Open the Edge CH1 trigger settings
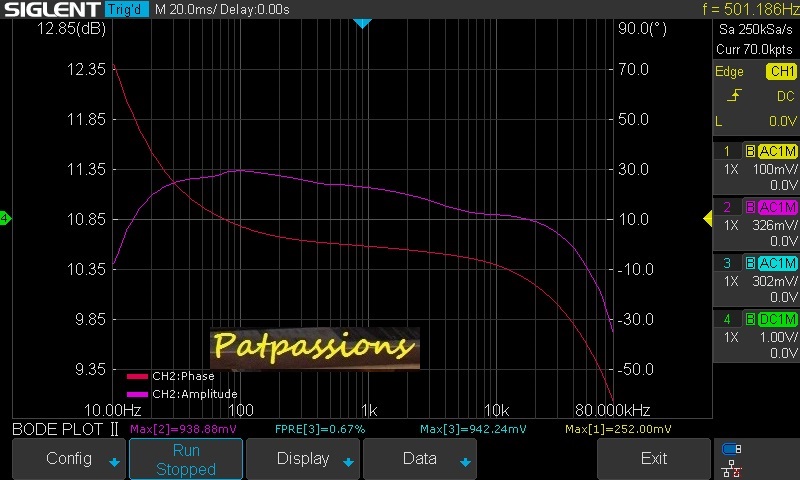The image size is (800, 480). (755, 72)
